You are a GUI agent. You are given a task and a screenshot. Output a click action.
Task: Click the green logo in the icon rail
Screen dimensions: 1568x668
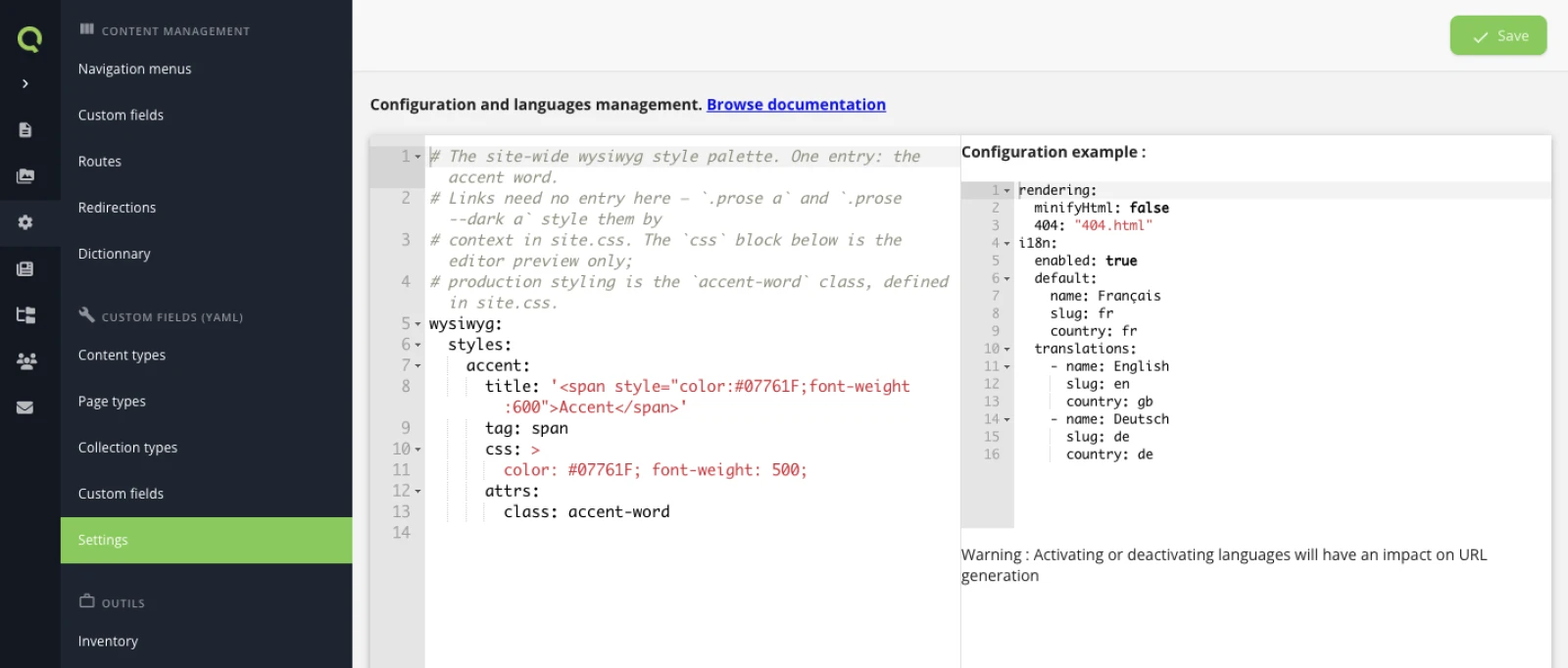(29, 39)
